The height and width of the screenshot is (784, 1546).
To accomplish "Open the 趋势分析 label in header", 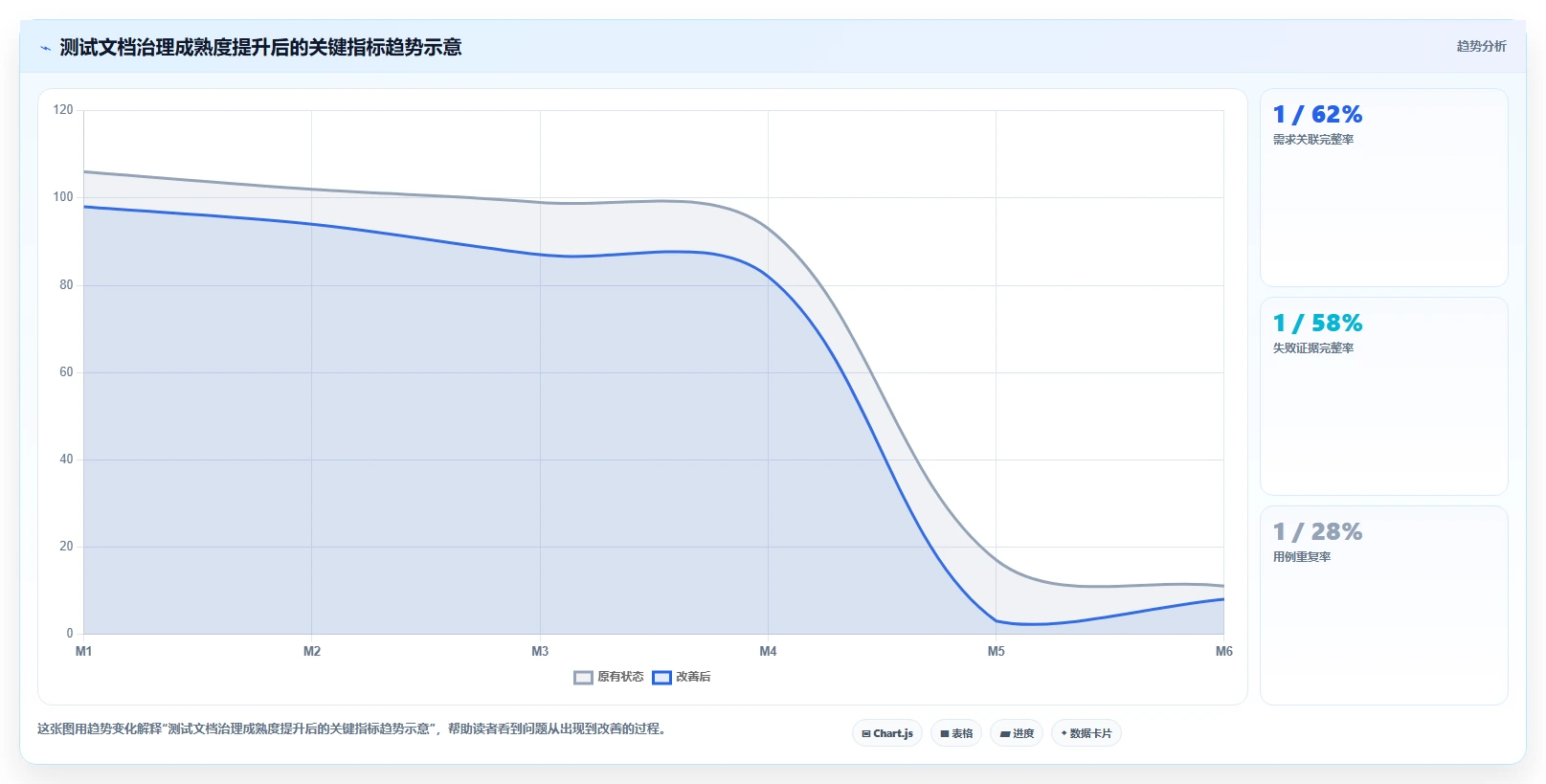I will point(1481,46).
